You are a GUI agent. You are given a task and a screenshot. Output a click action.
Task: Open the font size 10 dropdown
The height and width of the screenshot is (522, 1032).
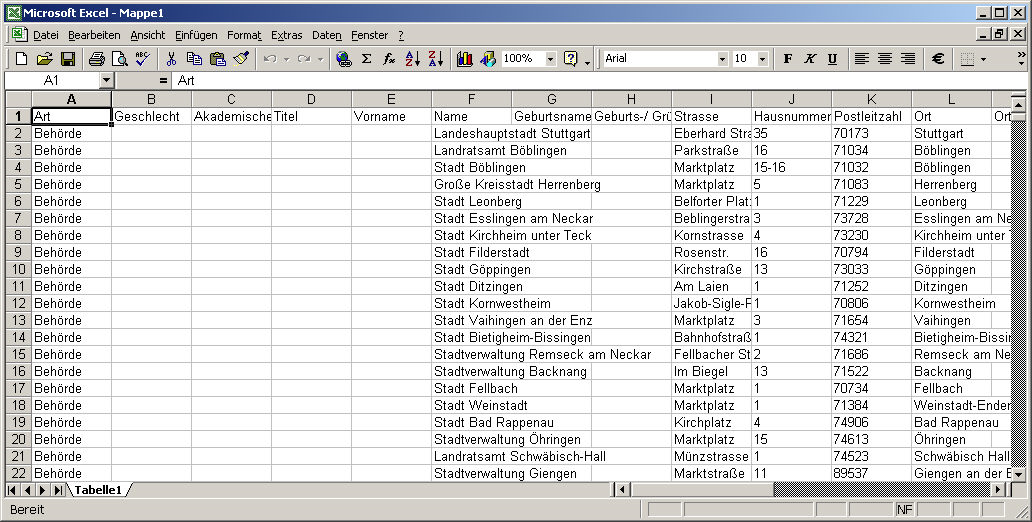(768, 59)
